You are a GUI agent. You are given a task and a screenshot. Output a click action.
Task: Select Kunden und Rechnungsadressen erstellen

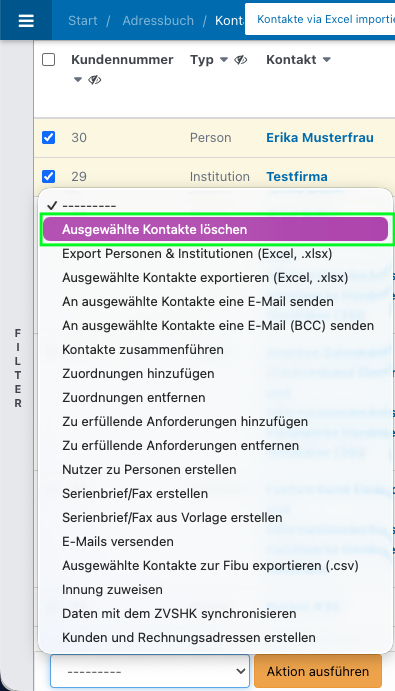[x=215, y=637]
